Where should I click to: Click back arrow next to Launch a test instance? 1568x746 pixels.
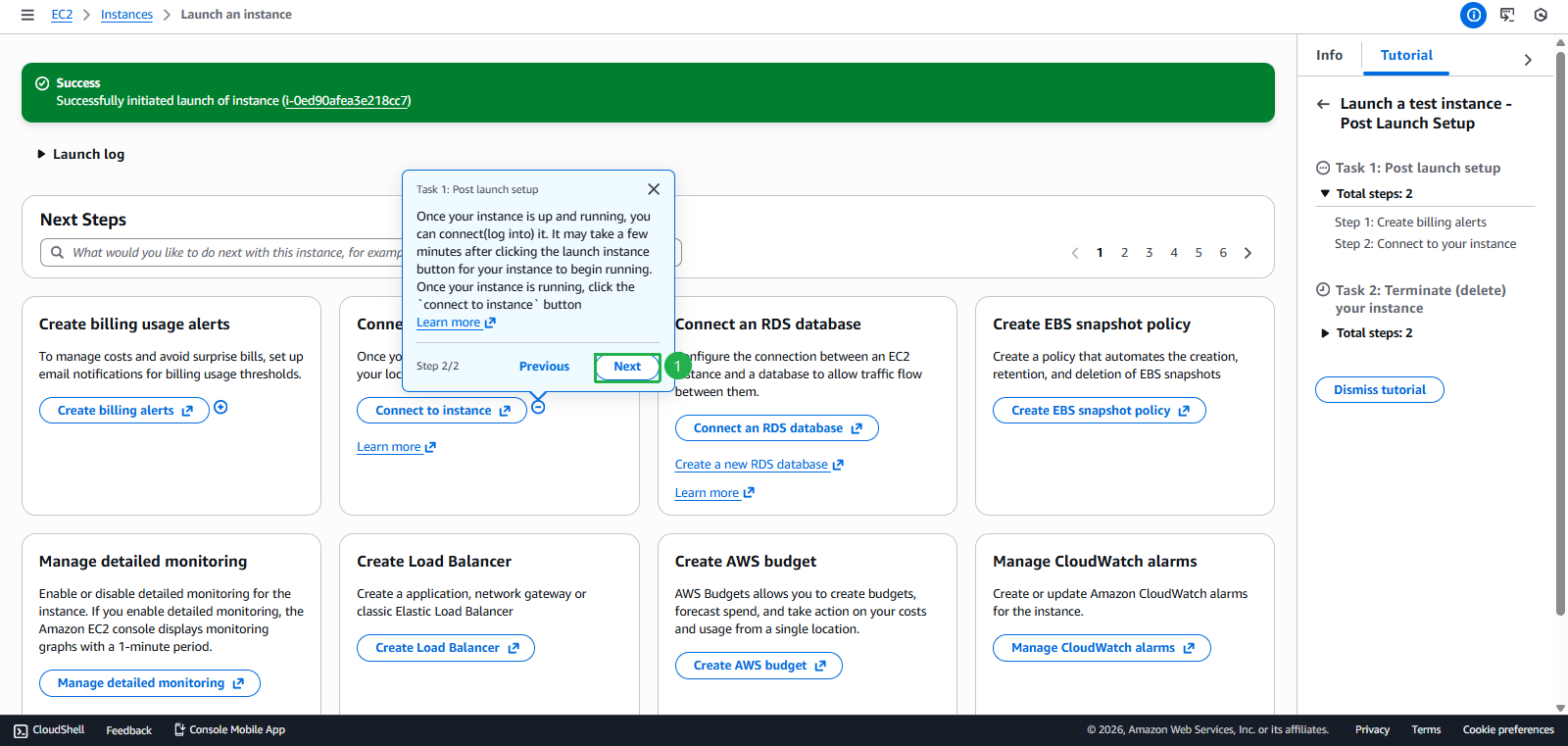pyautogui.click(x=1323, y=104)
